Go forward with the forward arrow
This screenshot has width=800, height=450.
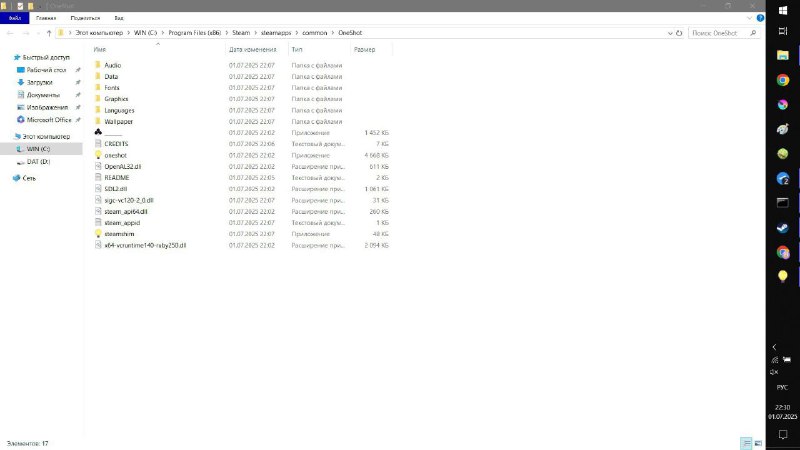click(26, 33)
